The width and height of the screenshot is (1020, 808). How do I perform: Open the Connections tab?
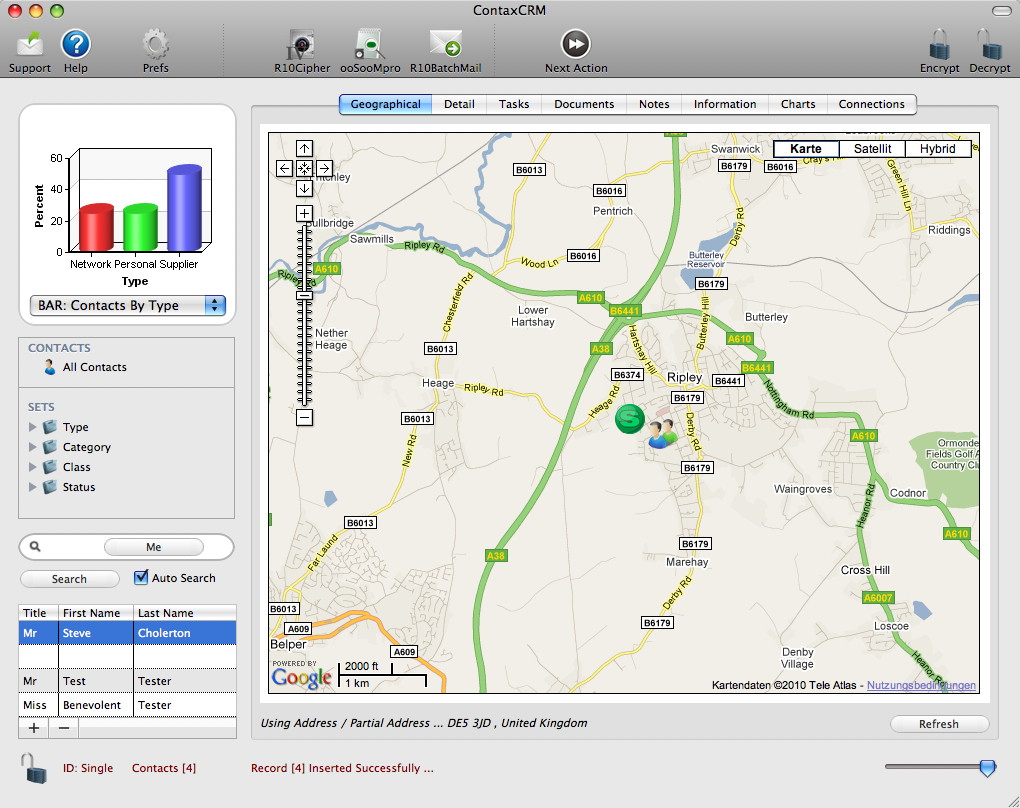[x=872, y=104]
